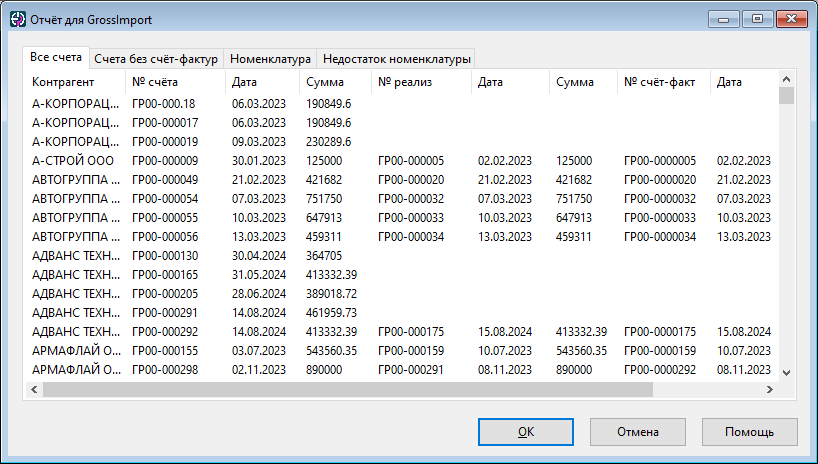Click realization cell 'ГР00-000020'
Viewport: 818px width, 464px height.
pyautogui.click(x=411, y=180)
